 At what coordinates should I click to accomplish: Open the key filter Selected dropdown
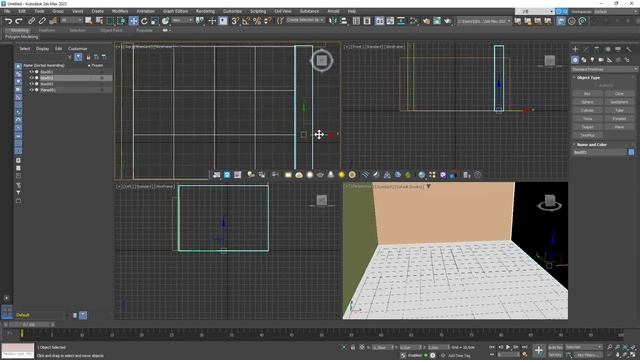pyautogui.click(x=584, y=347)
